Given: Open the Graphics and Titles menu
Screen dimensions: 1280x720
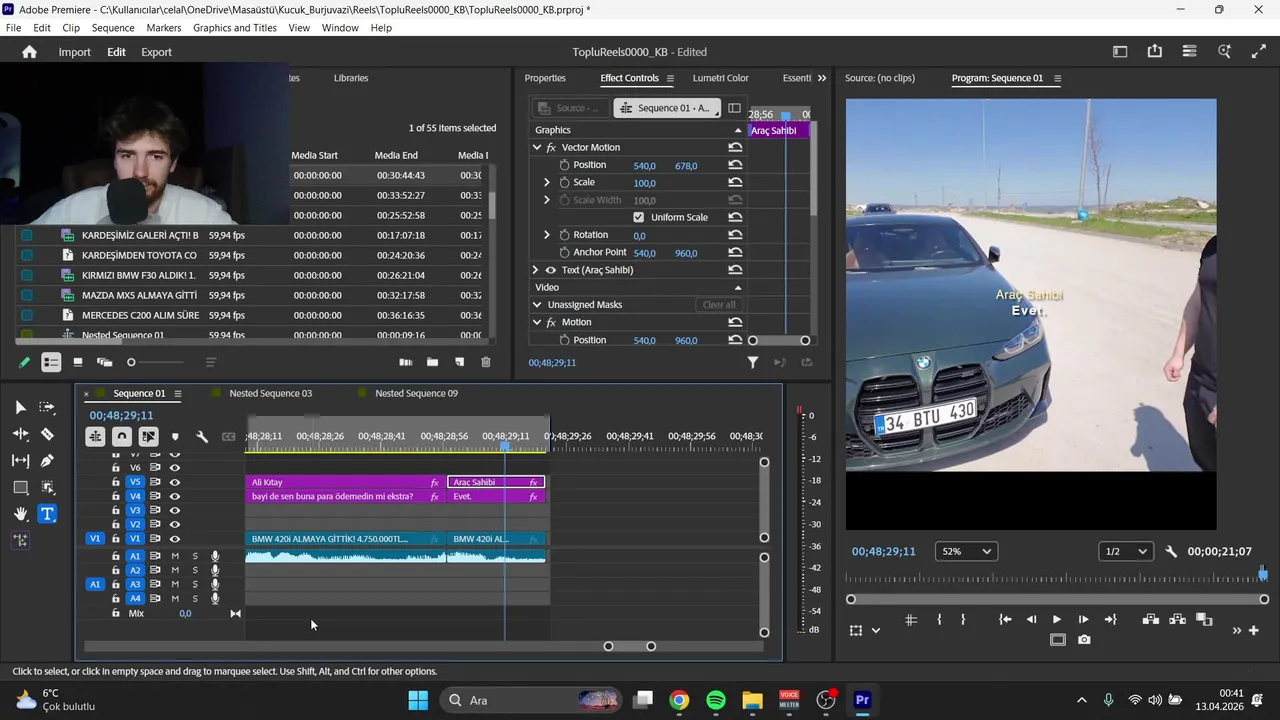Looking at the screenshot, I should [234, 28].
